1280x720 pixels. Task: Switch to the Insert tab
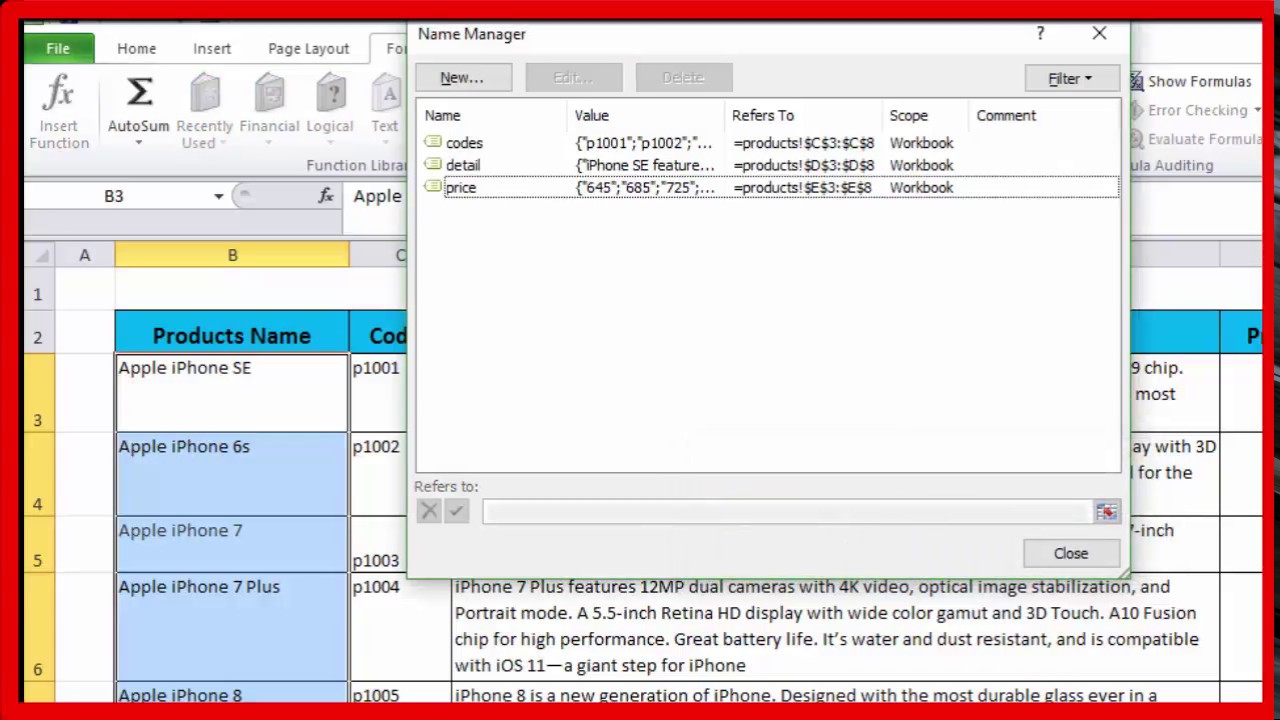pos(212,48)
